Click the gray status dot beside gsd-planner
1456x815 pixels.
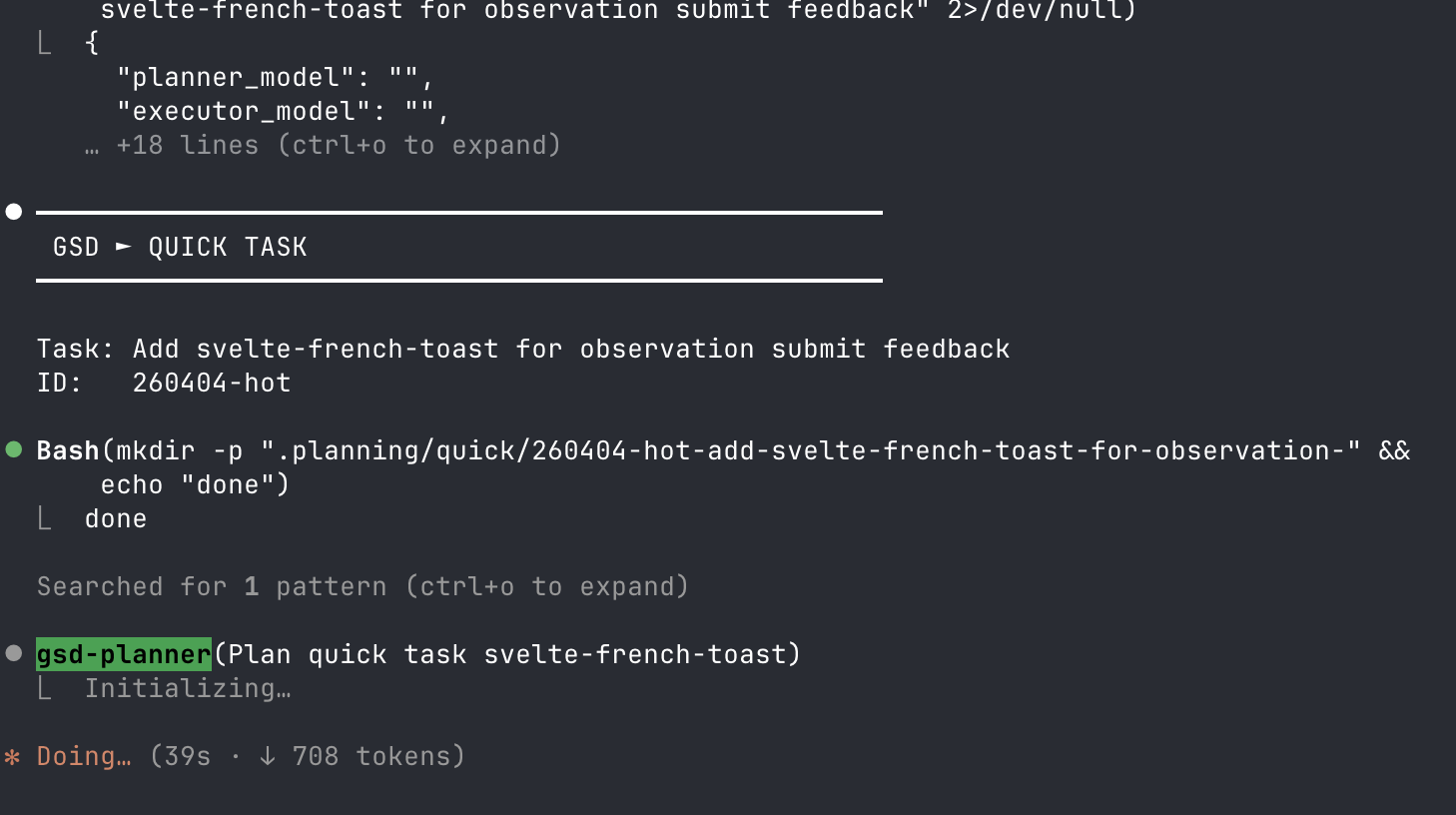pyautogui.click(x=14, y=653)
